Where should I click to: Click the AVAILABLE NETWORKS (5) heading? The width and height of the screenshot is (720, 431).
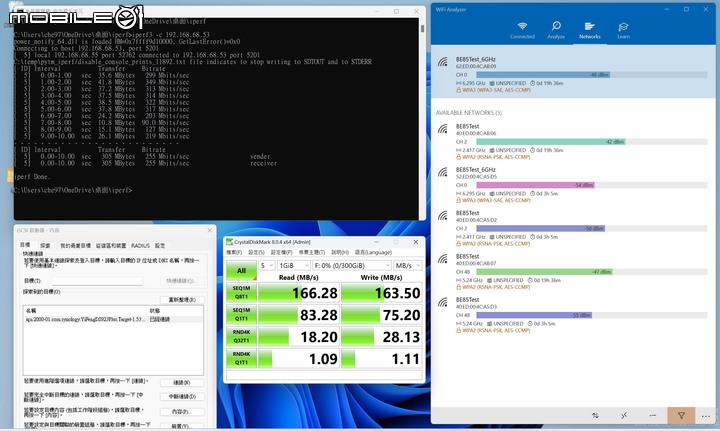pos(468,112)
